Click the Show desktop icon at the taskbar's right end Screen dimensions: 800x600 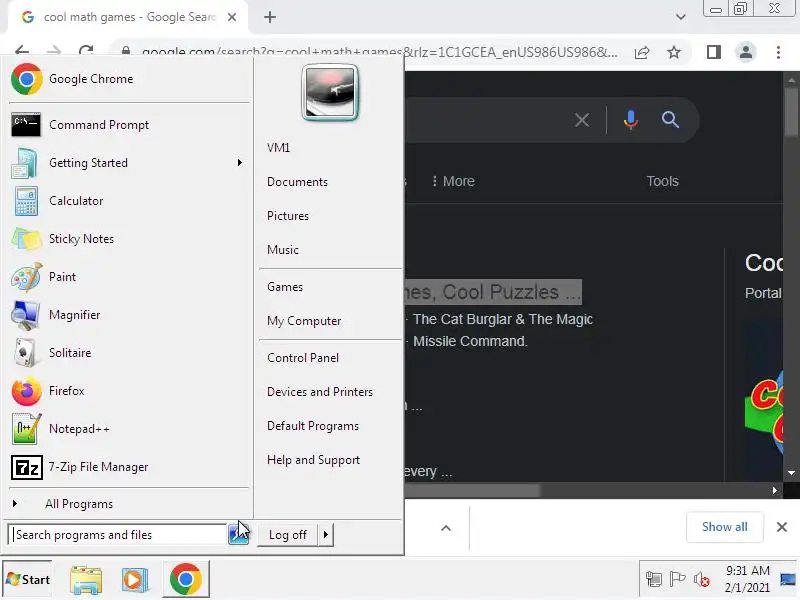click(788, 580)
